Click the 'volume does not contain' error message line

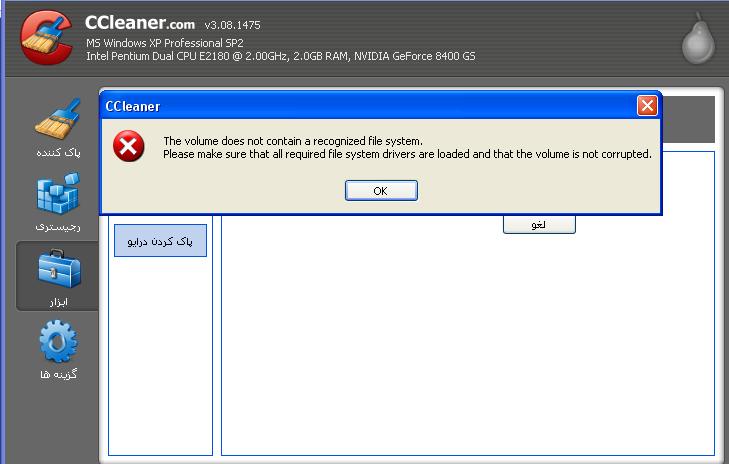point(293,141)
